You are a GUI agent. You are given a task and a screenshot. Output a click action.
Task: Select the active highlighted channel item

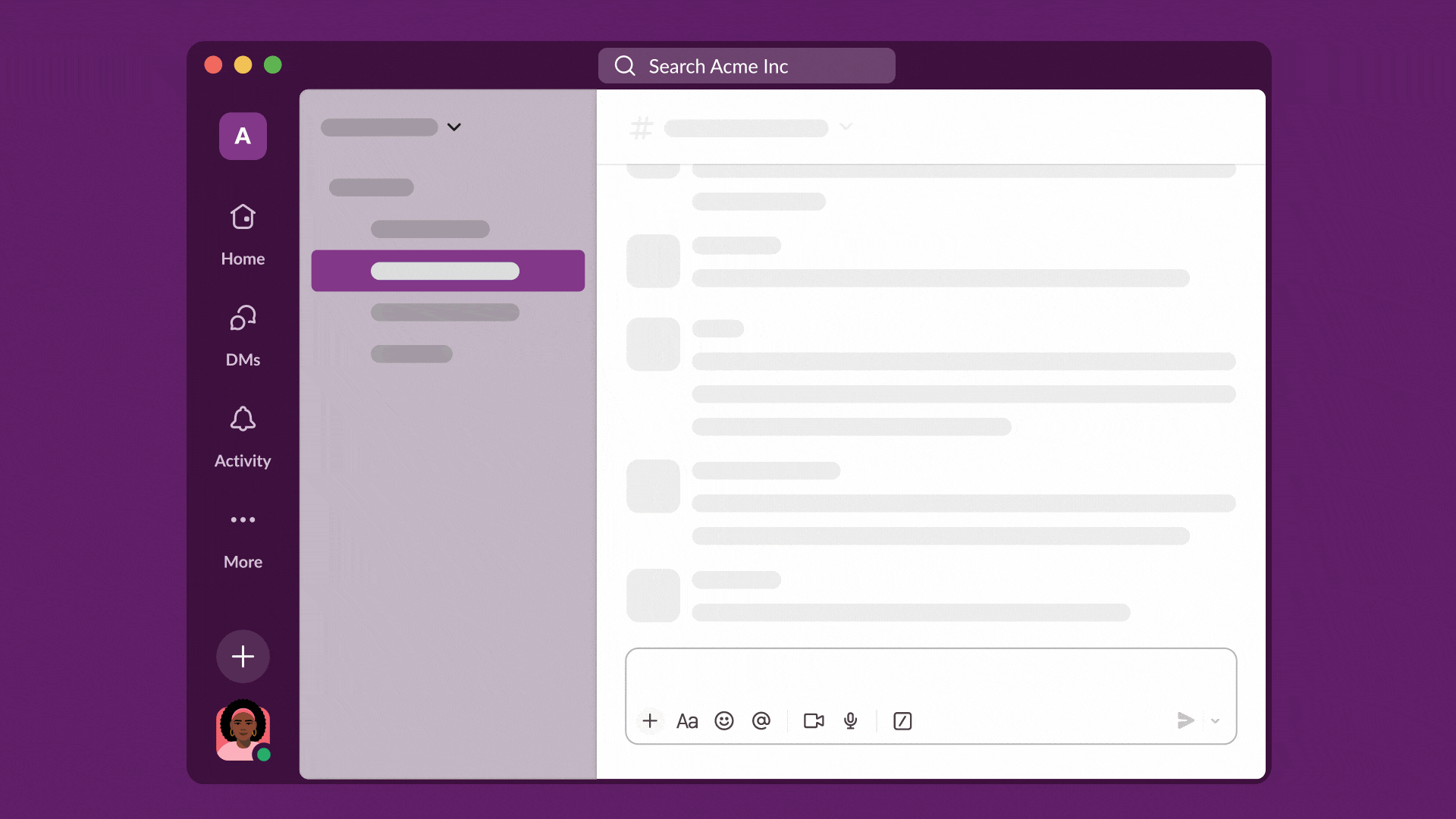coord(448,270)
